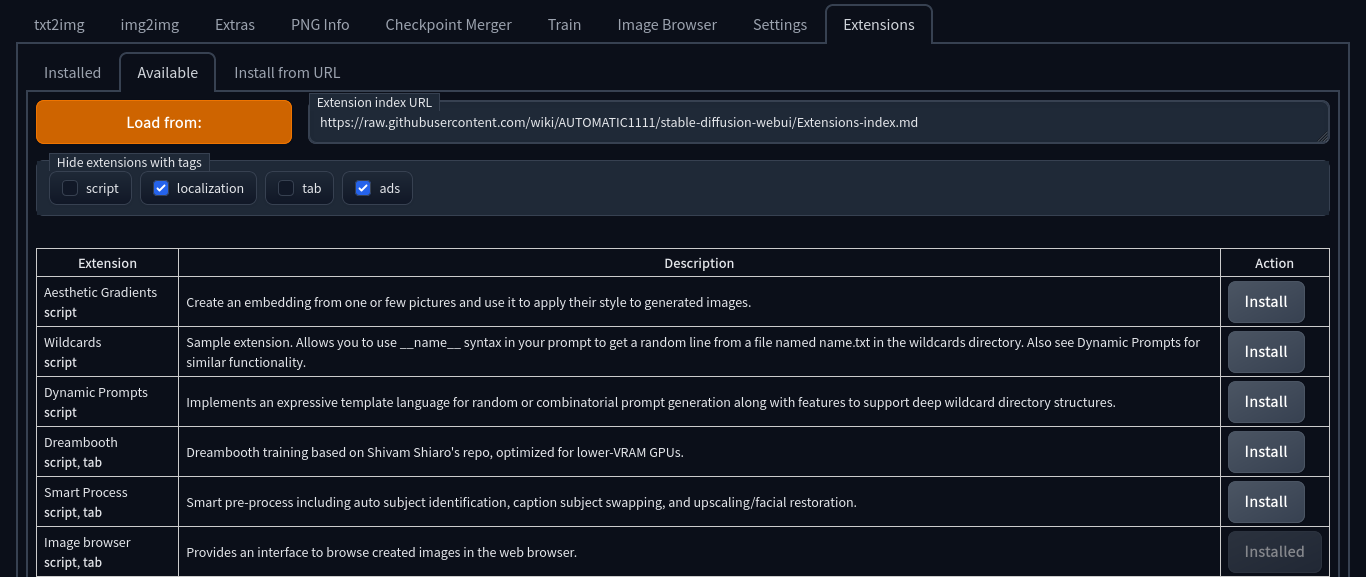The image size is (1366, 577).
Task: Open the Extras tab
Action: click(235, 24)
